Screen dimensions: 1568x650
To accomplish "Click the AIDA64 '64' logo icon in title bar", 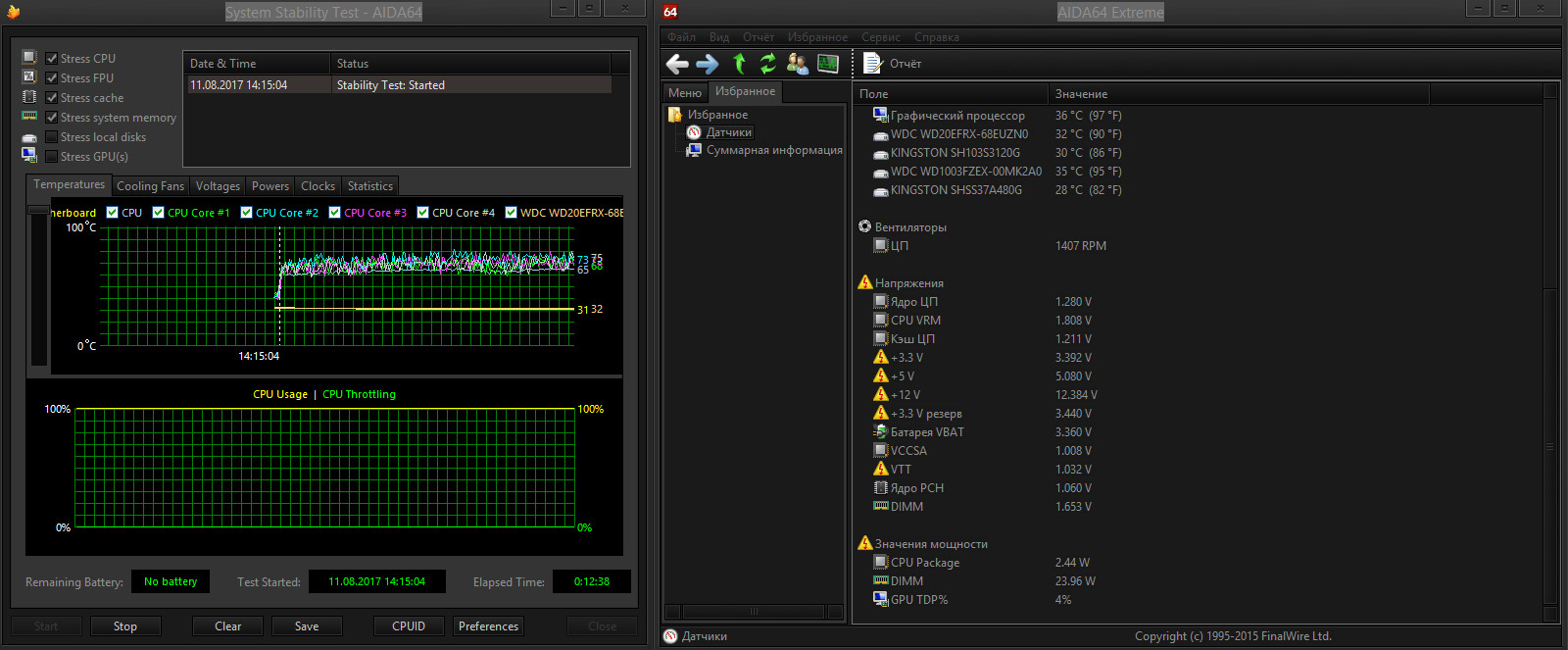I will (x=670, y=12).
